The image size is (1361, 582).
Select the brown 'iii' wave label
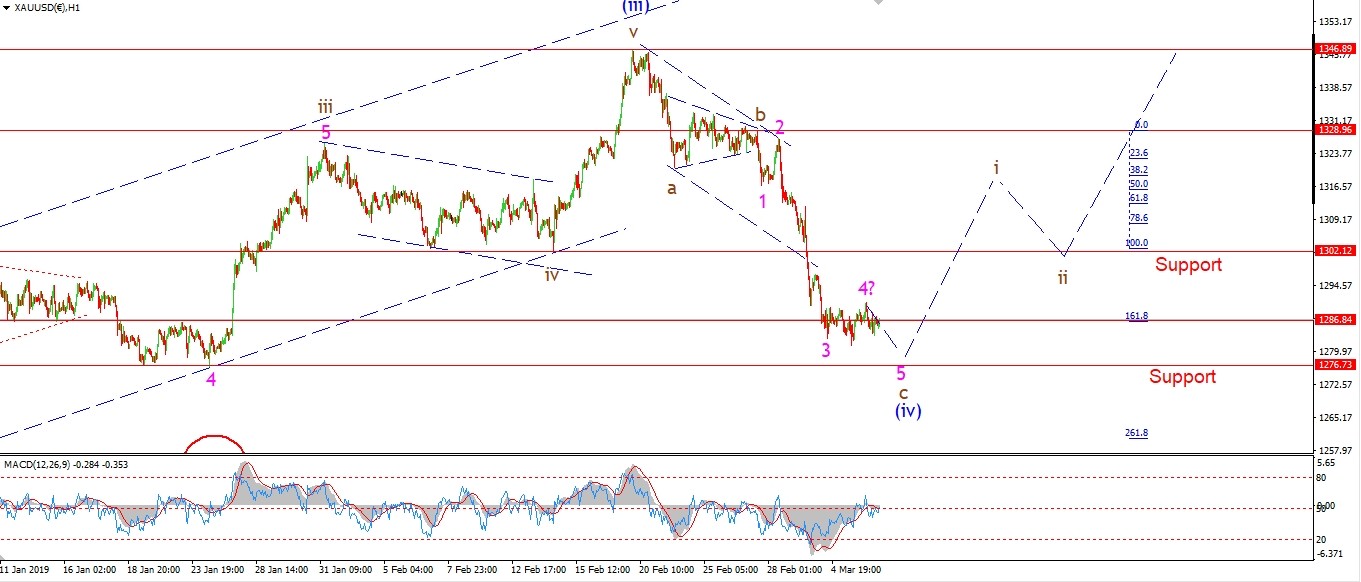326,106
